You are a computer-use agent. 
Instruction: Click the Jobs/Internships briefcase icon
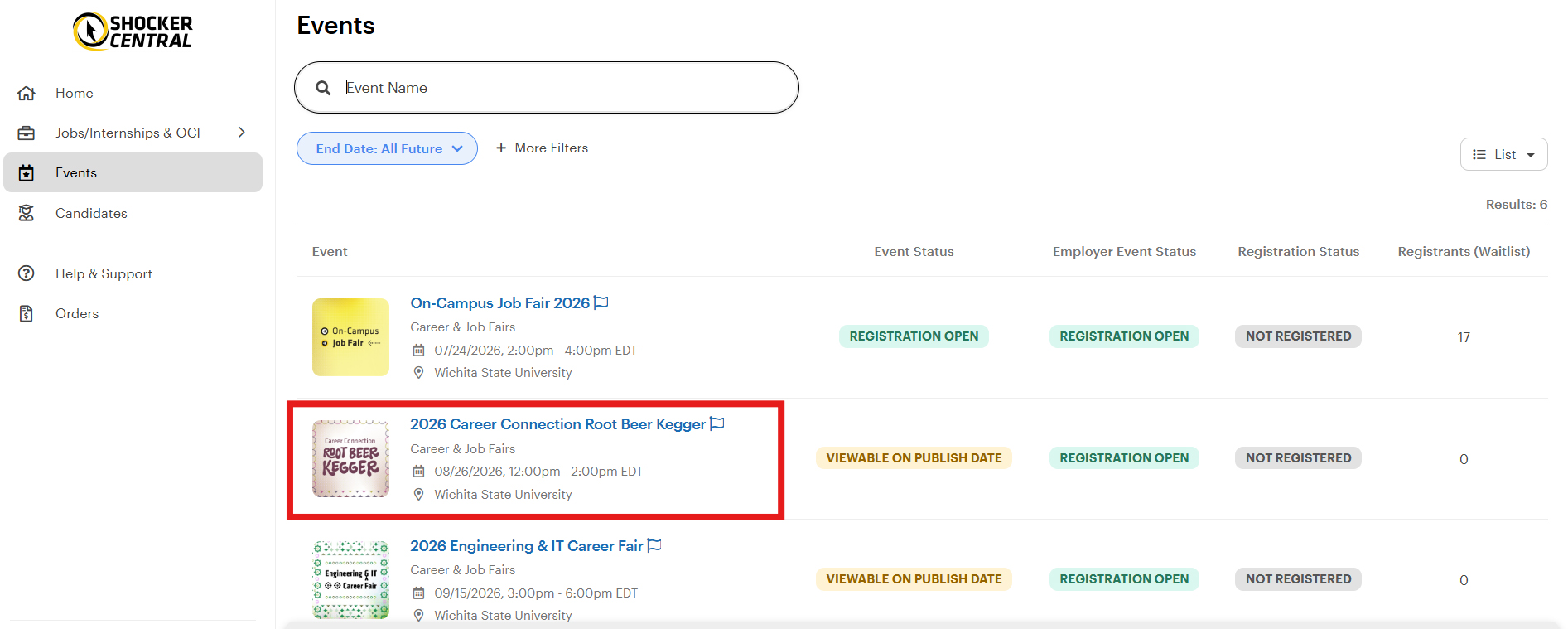27,133
